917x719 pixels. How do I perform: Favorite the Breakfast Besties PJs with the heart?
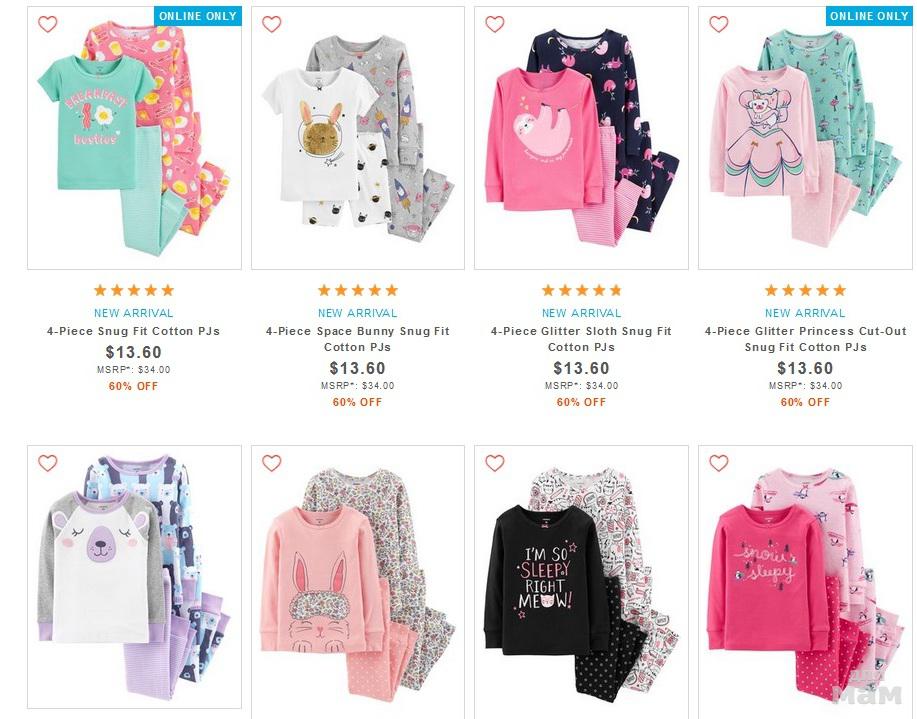47,25
